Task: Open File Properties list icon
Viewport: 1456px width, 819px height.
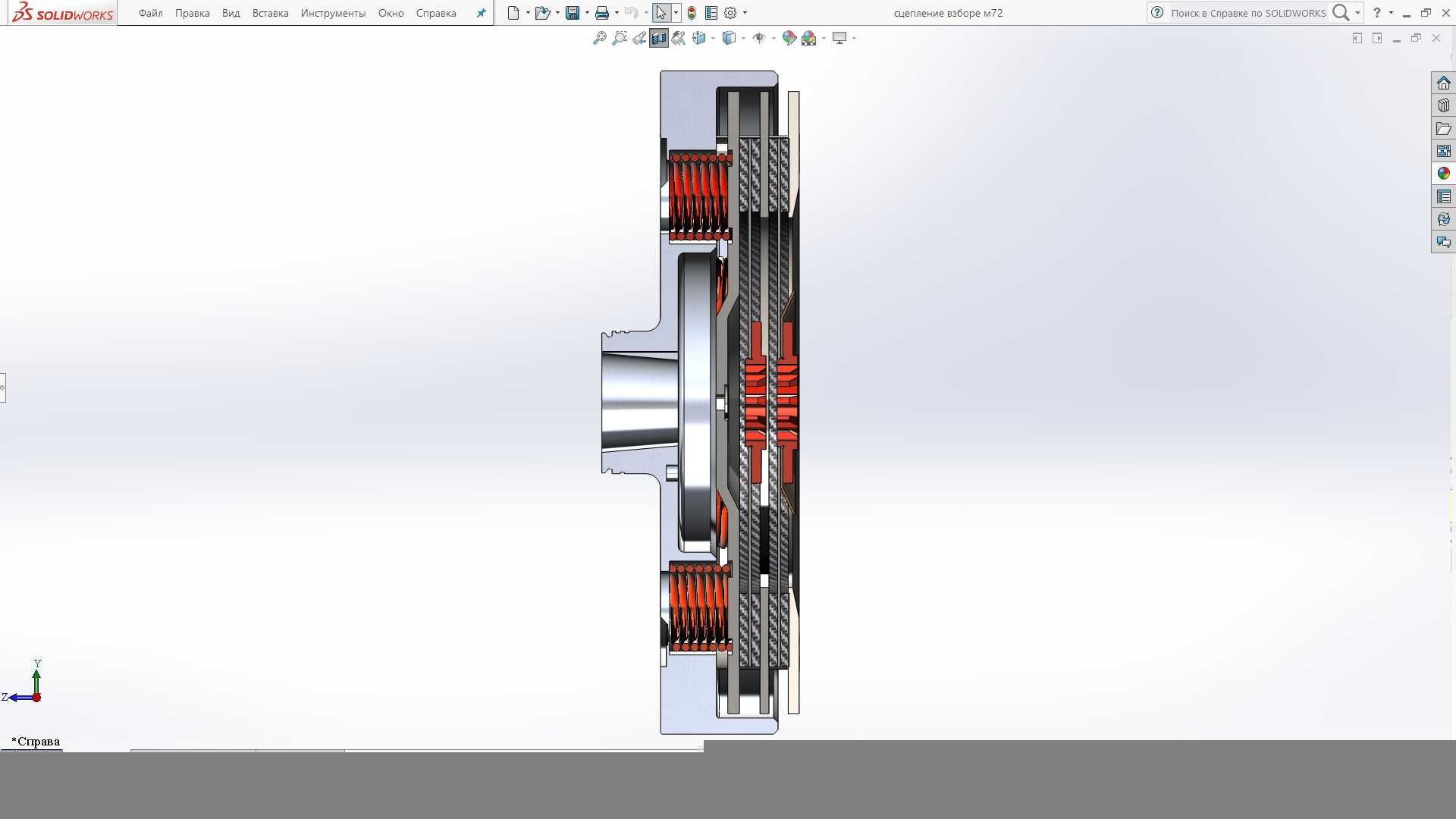Action: (x=711, y=13)
